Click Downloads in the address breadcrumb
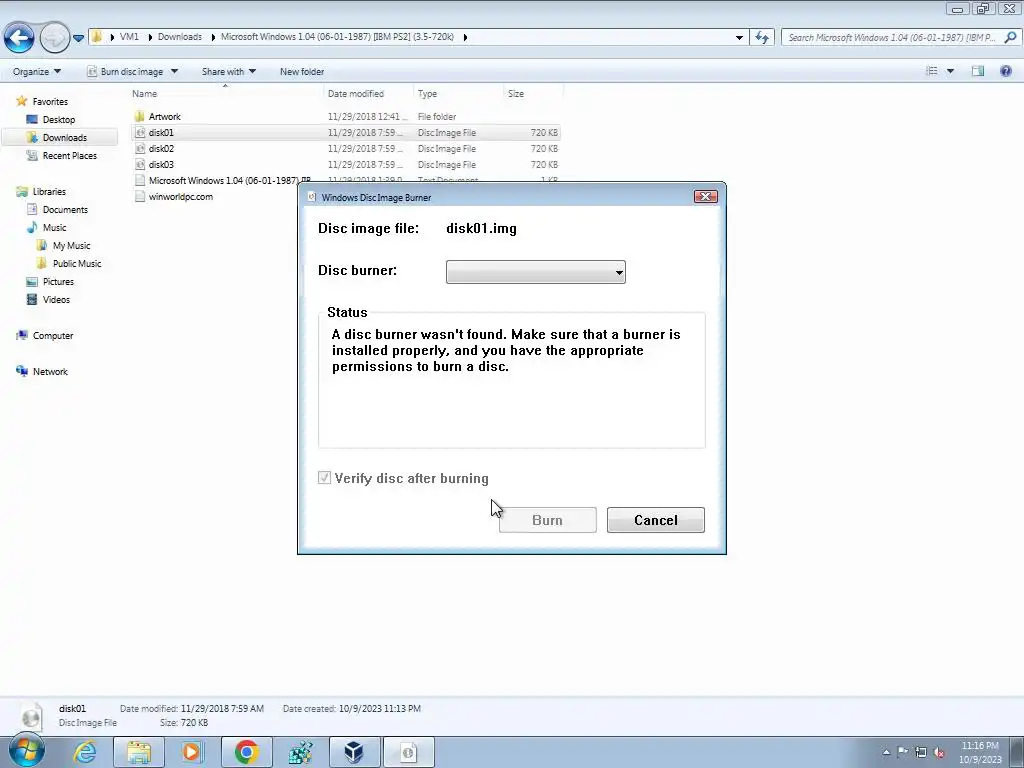 pos(180,37)
